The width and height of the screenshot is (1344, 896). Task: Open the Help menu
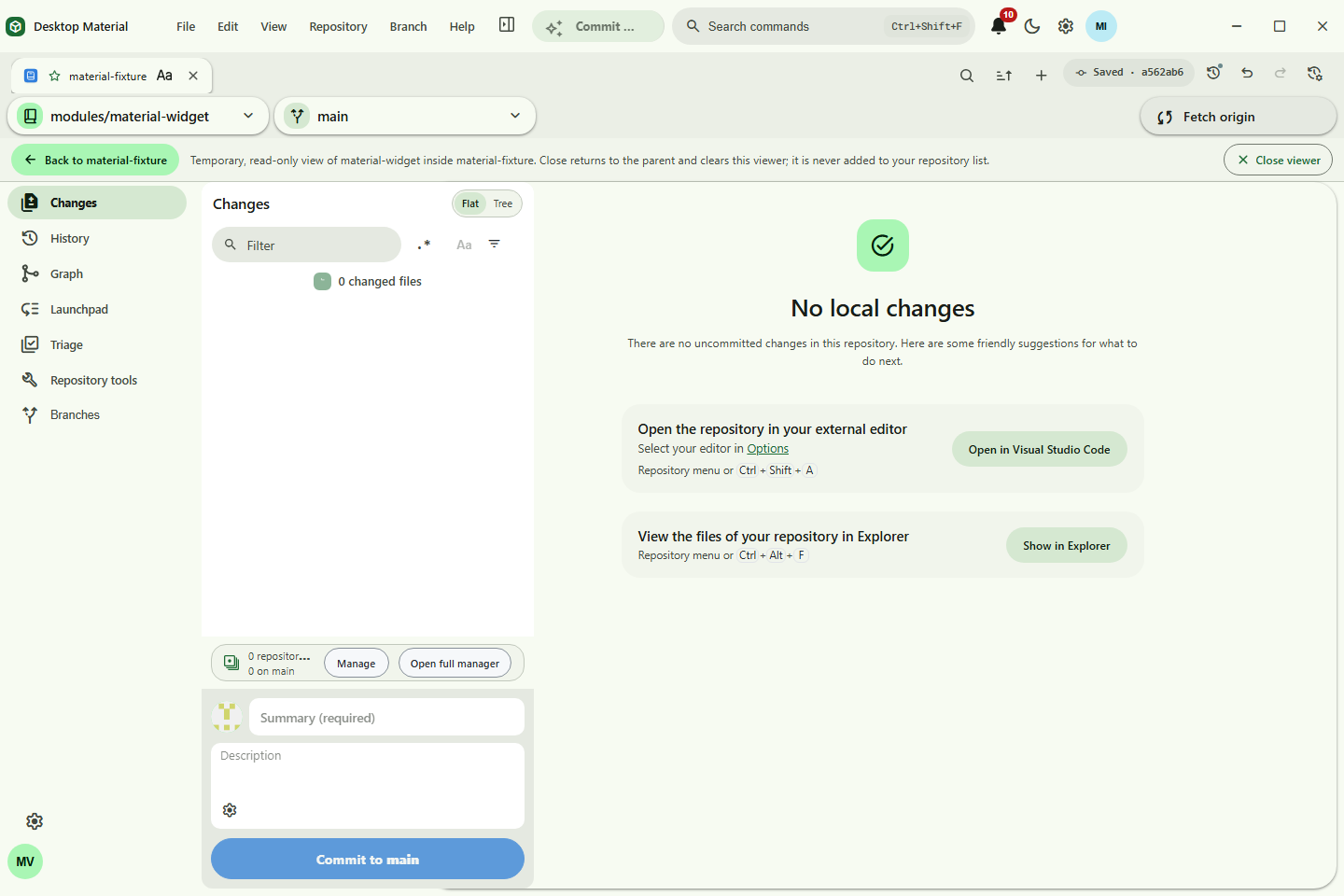tap(462, 26)
